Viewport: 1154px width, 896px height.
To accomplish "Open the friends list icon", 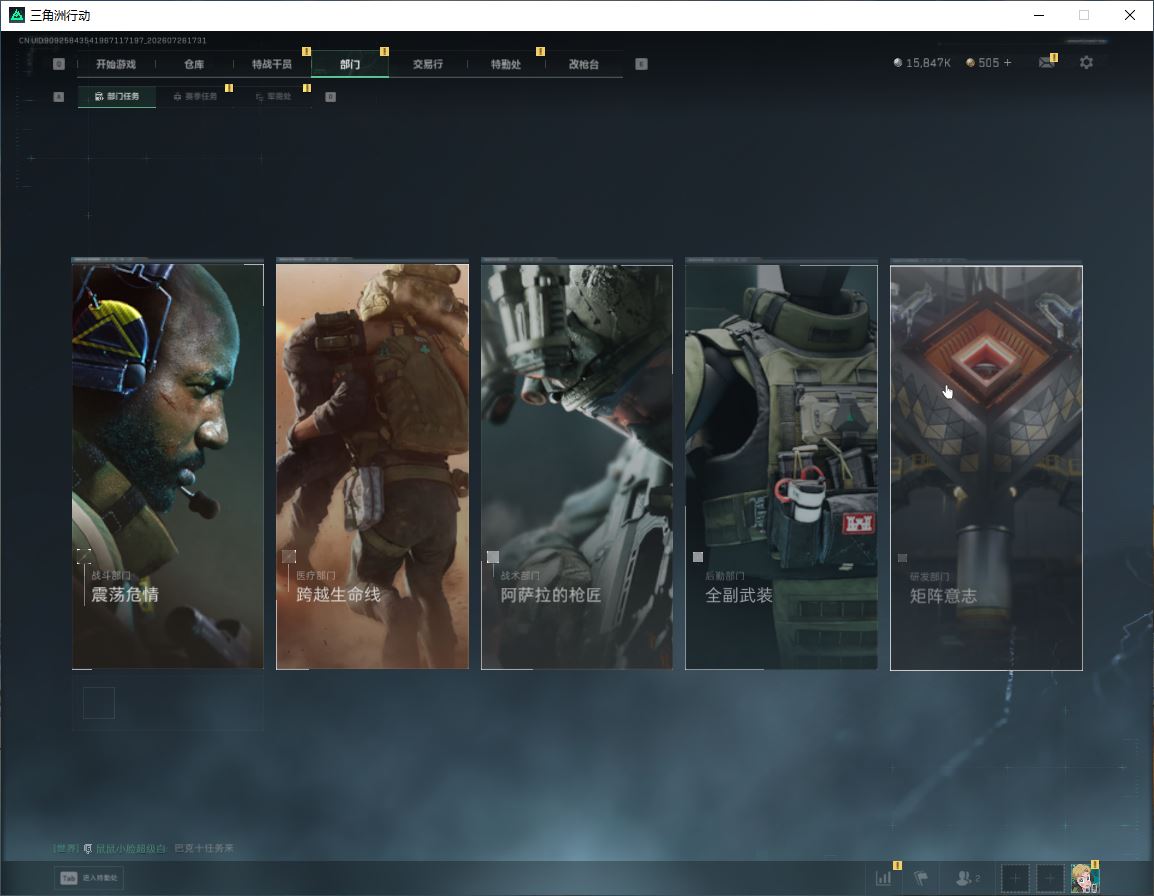I will click(x=967, y=878).
